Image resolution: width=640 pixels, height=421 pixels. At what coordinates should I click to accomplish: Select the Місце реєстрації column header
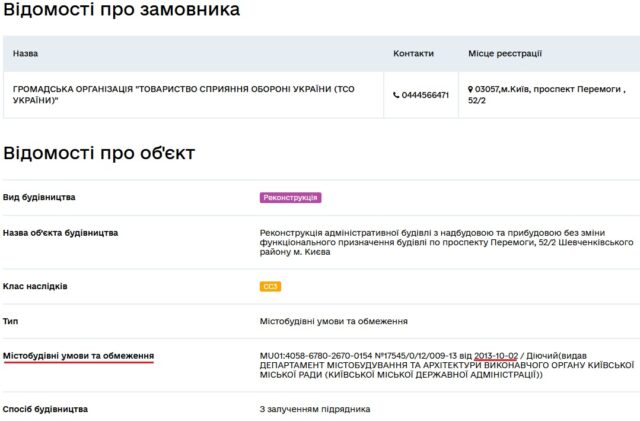pos(504,53)
